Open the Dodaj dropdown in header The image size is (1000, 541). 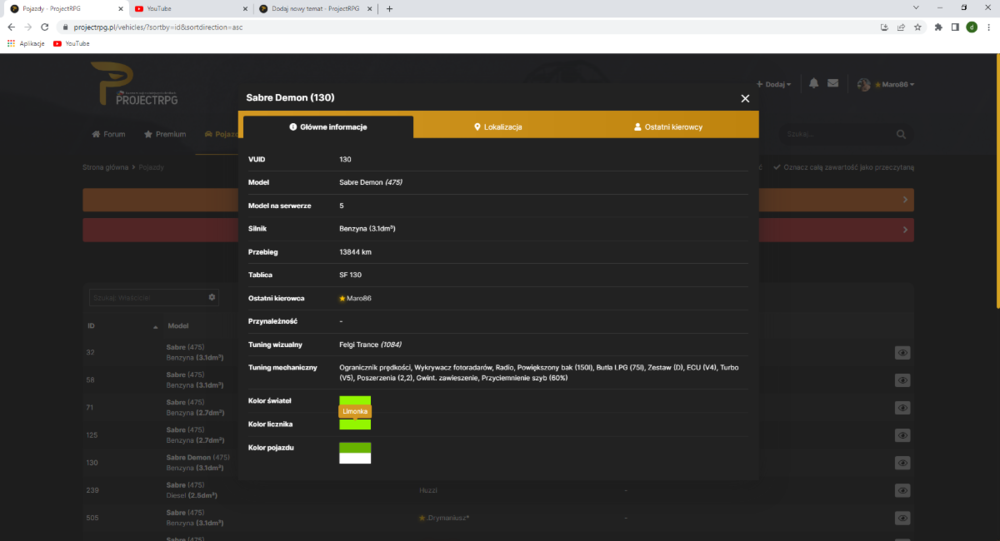tap(774, 84)
